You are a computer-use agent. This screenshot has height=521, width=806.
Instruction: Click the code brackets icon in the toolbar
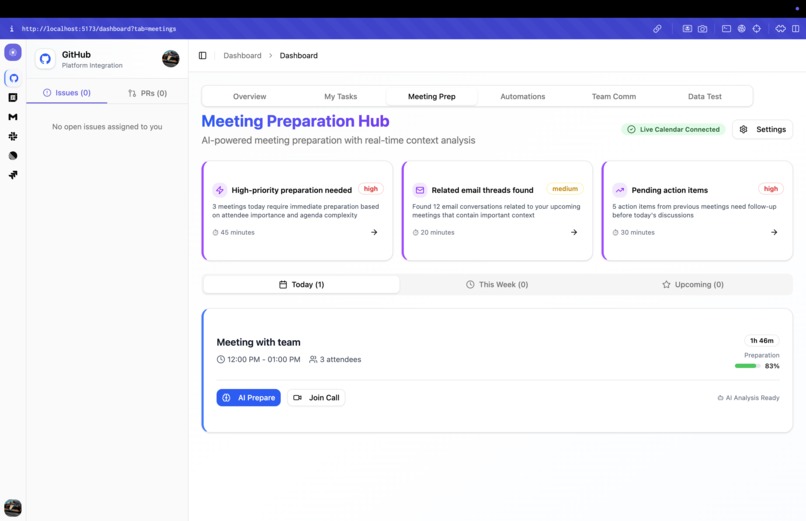point(780,29)
